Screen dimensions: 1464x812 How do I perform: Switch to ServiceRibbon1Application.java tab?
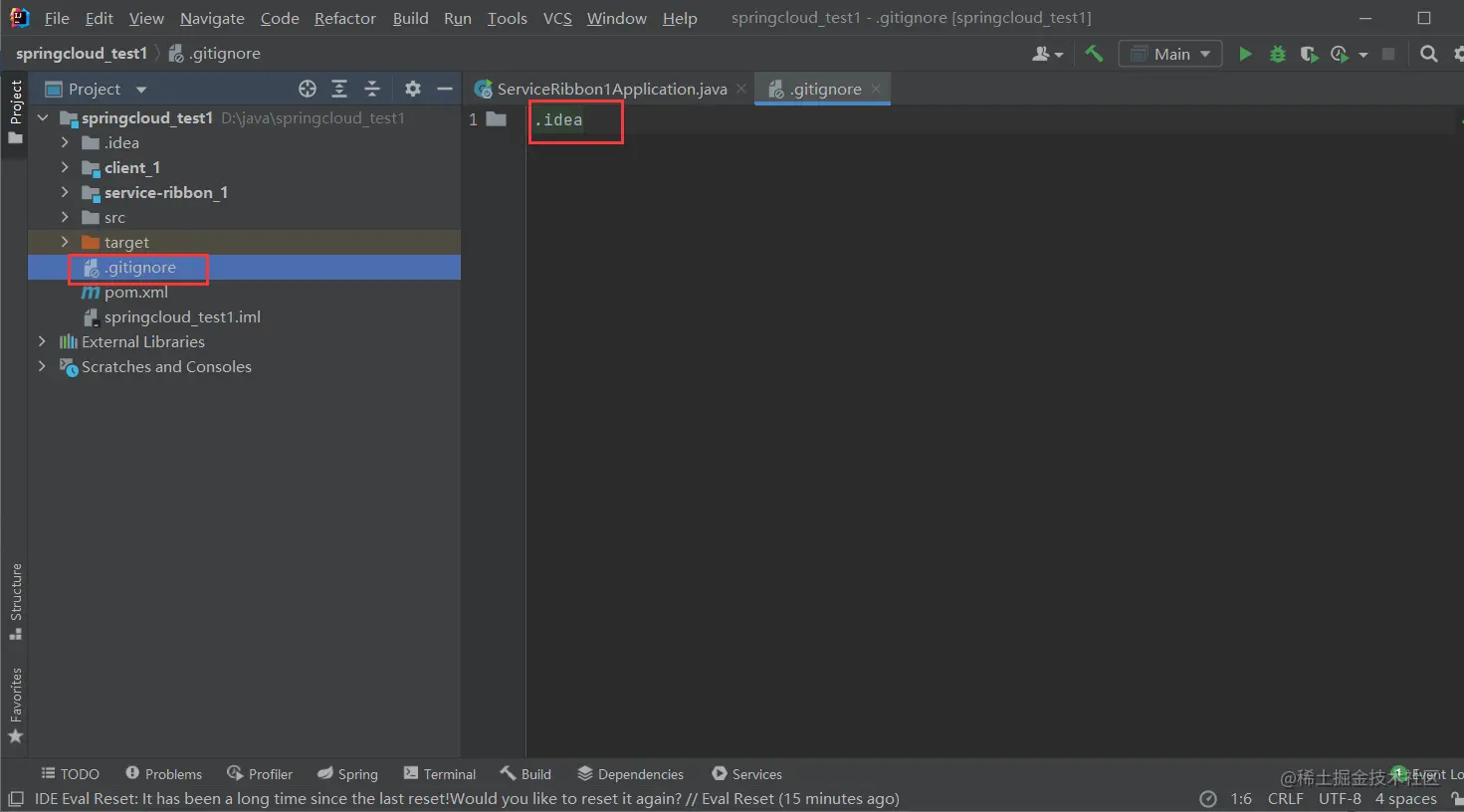click(611, 90)
